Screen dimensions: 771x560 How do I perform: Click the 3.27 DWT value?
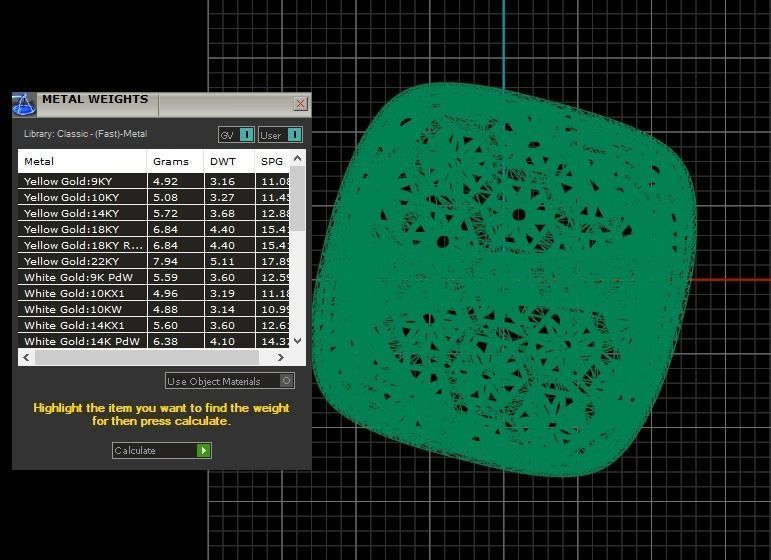point(223,198)
